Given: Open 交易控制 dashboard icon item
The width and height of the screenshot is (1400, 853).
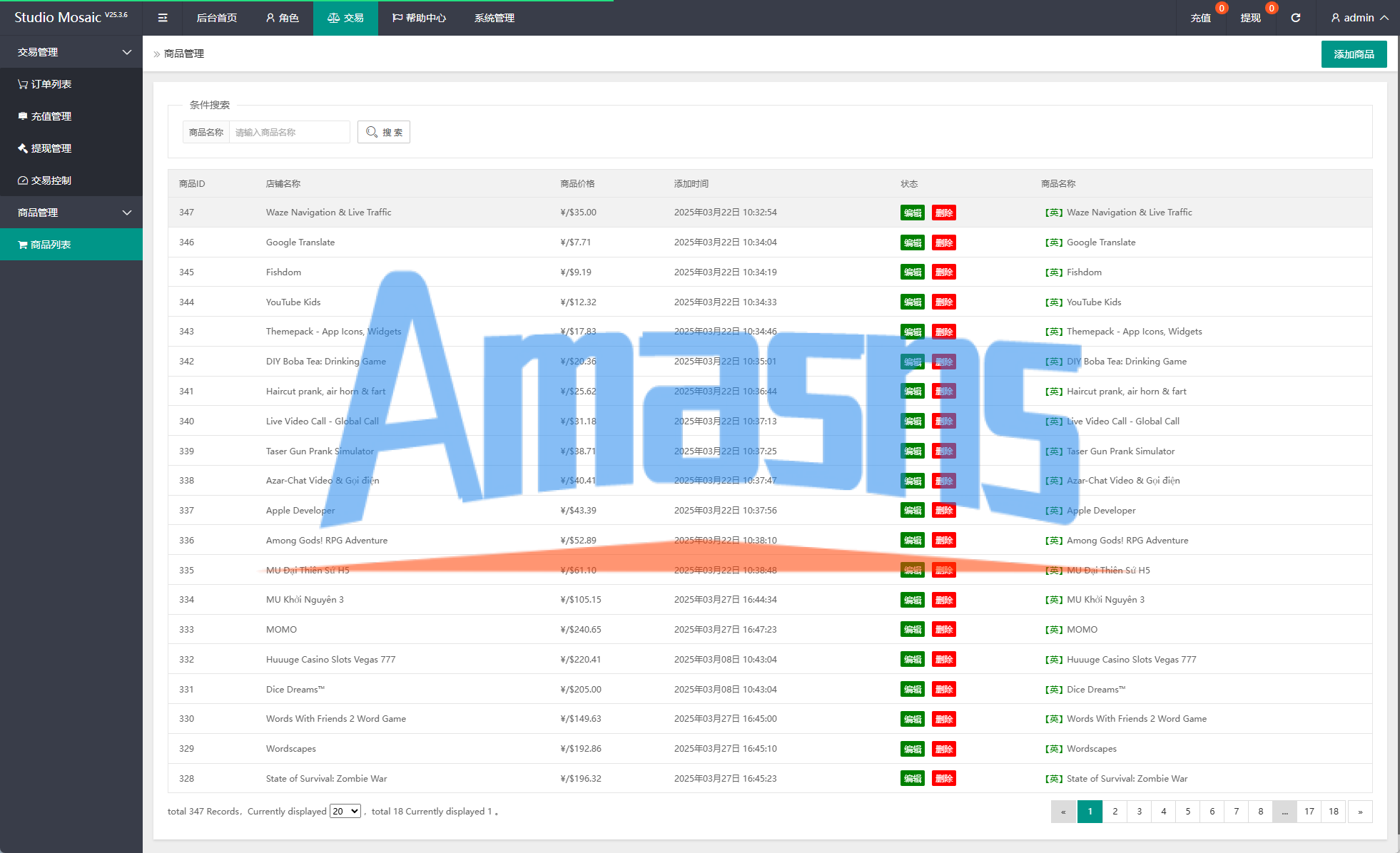Looking at the screenshot, I should 44,180.
